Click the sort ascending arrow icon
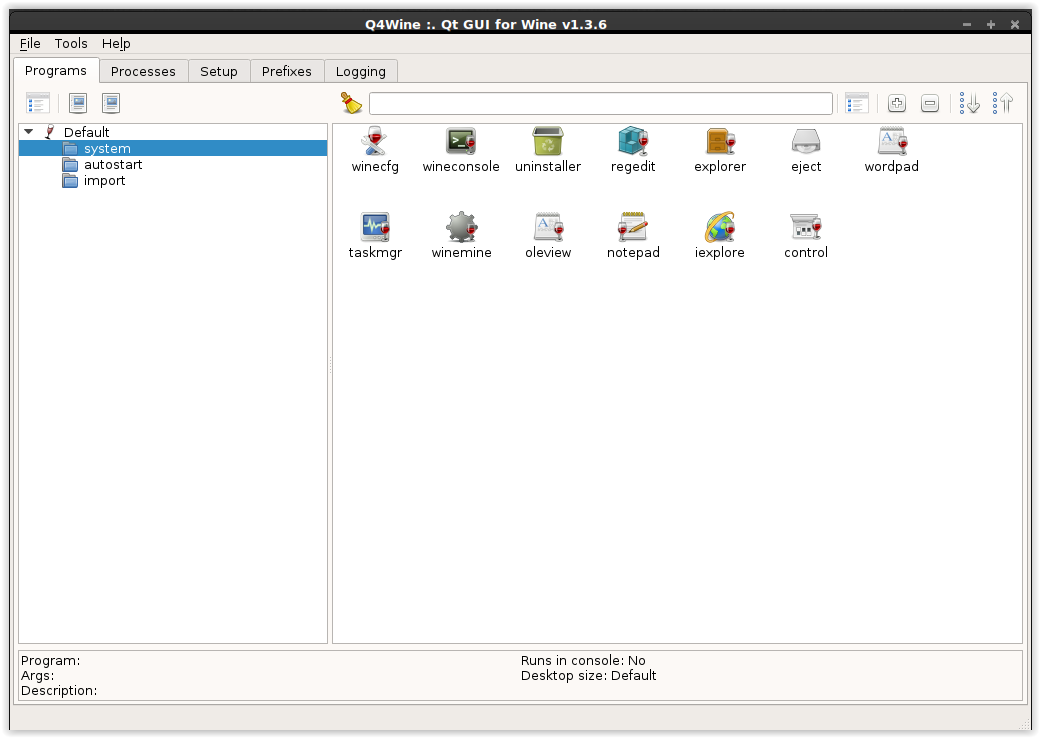 point(1003,103)
